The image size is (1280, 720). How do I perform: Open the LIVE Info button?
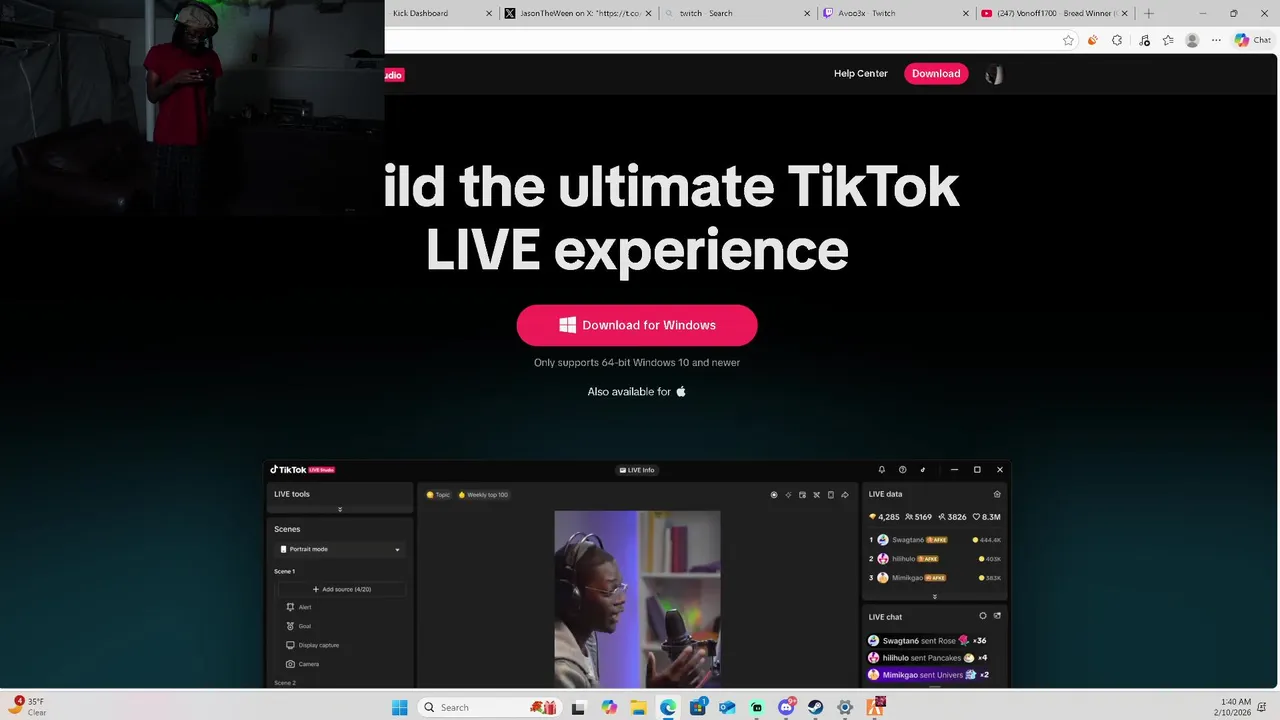point(637,470)
